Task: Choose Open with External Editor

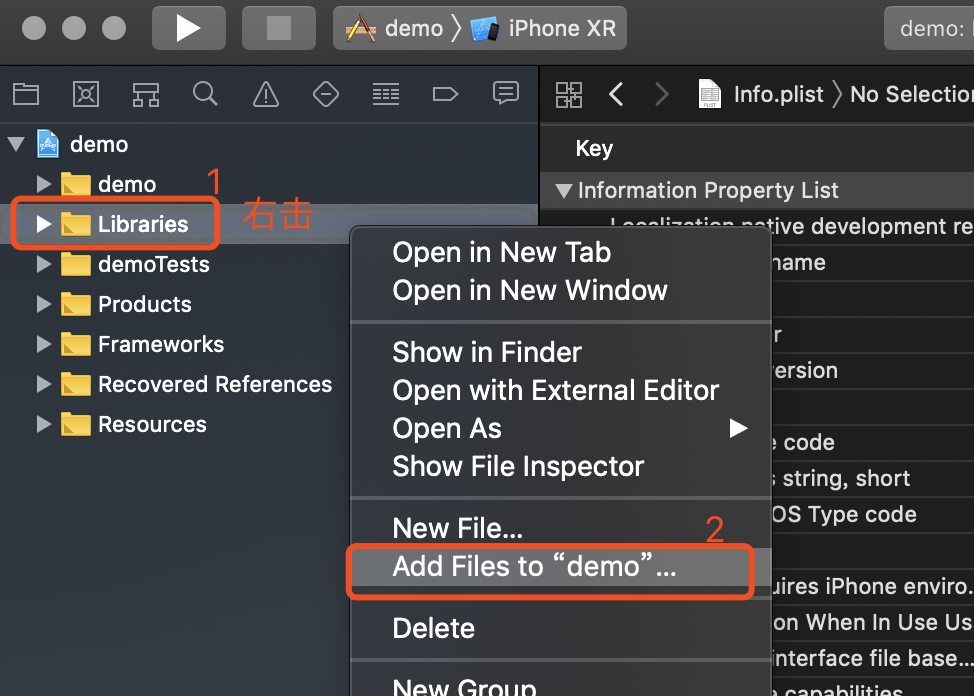Action: click(561, 390)
